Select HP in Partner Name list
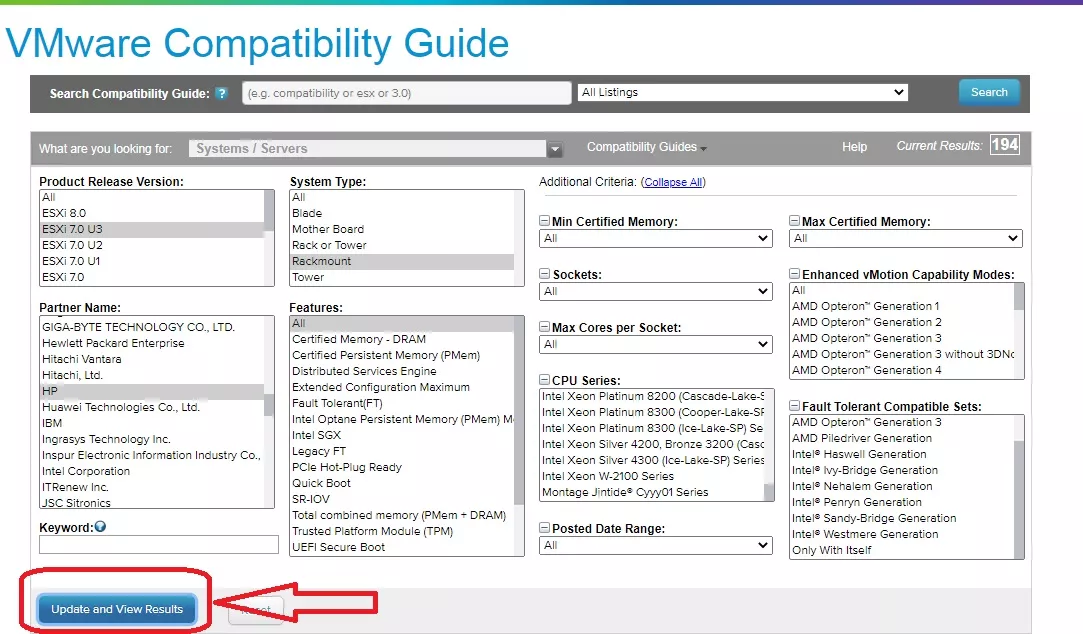The width and height of the screenshot is (1083, 634). (x=152, y=391)
